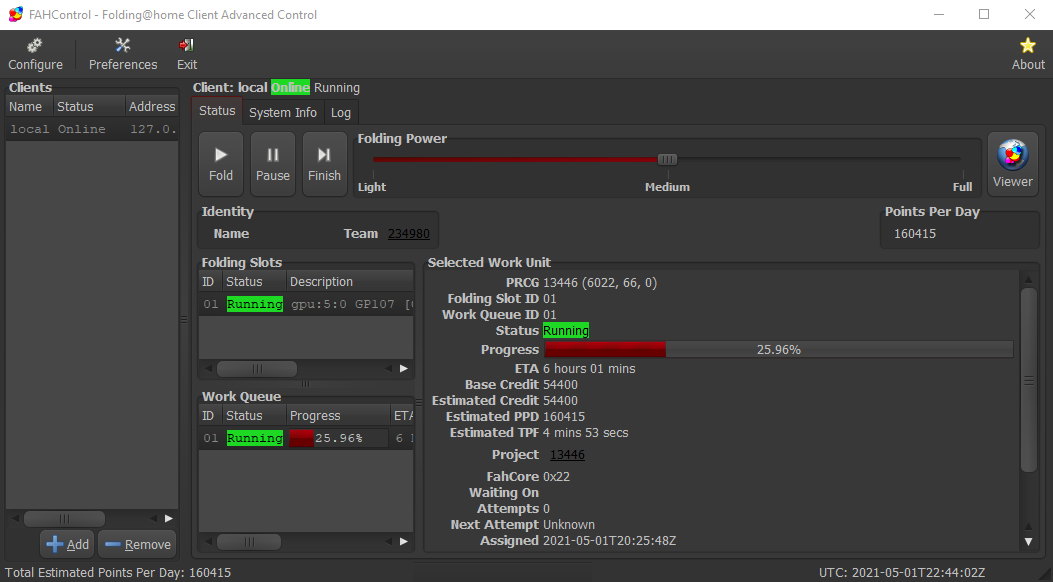Open the Log tab
Image resolution: width=1053 pixels, height=582 pixels.
point(341,113)
